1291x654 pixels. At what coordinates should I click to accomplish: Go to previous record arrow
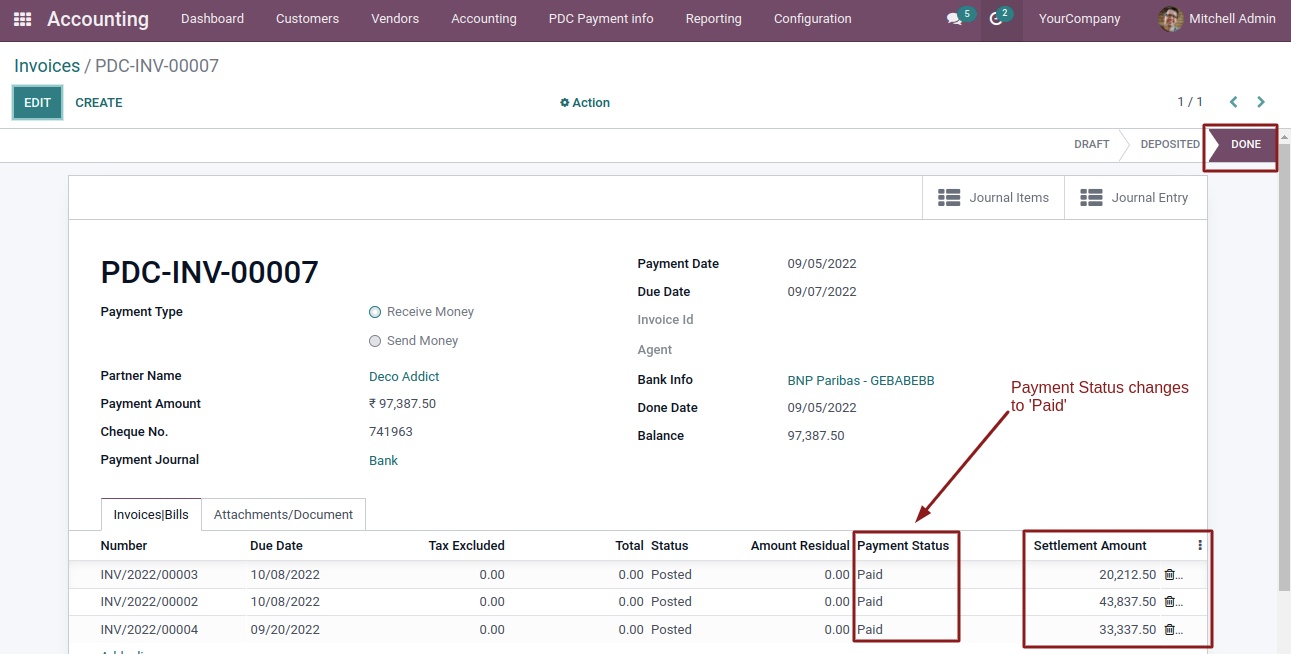[1233, 102]
